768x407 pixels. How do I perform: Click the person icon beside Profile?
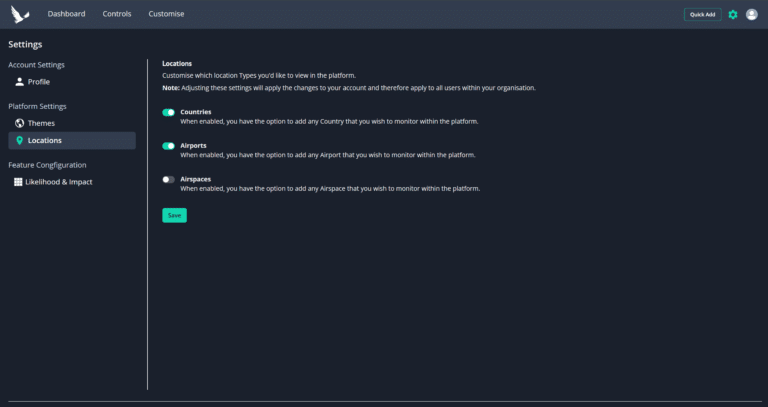point(20,82)
